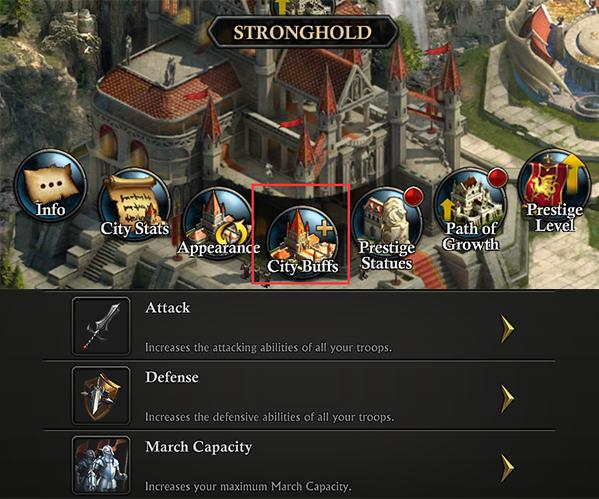The image size is (599, 499).
Task: Select the Appearance castle icon
Action: pyautogui.click(x=218, y=224)
